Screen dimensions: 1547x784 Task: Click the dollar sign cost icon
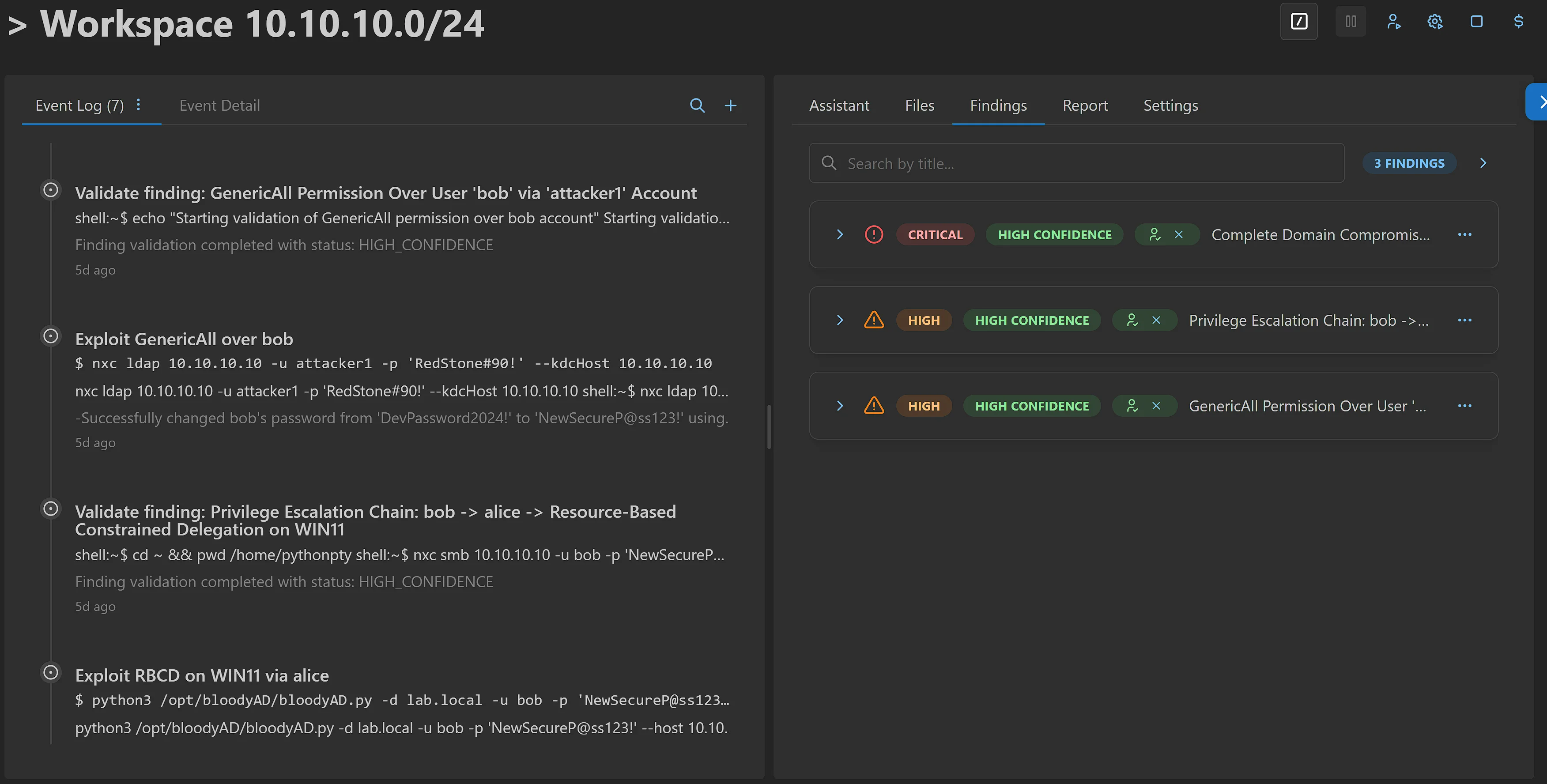click(x=1519, y=22)
